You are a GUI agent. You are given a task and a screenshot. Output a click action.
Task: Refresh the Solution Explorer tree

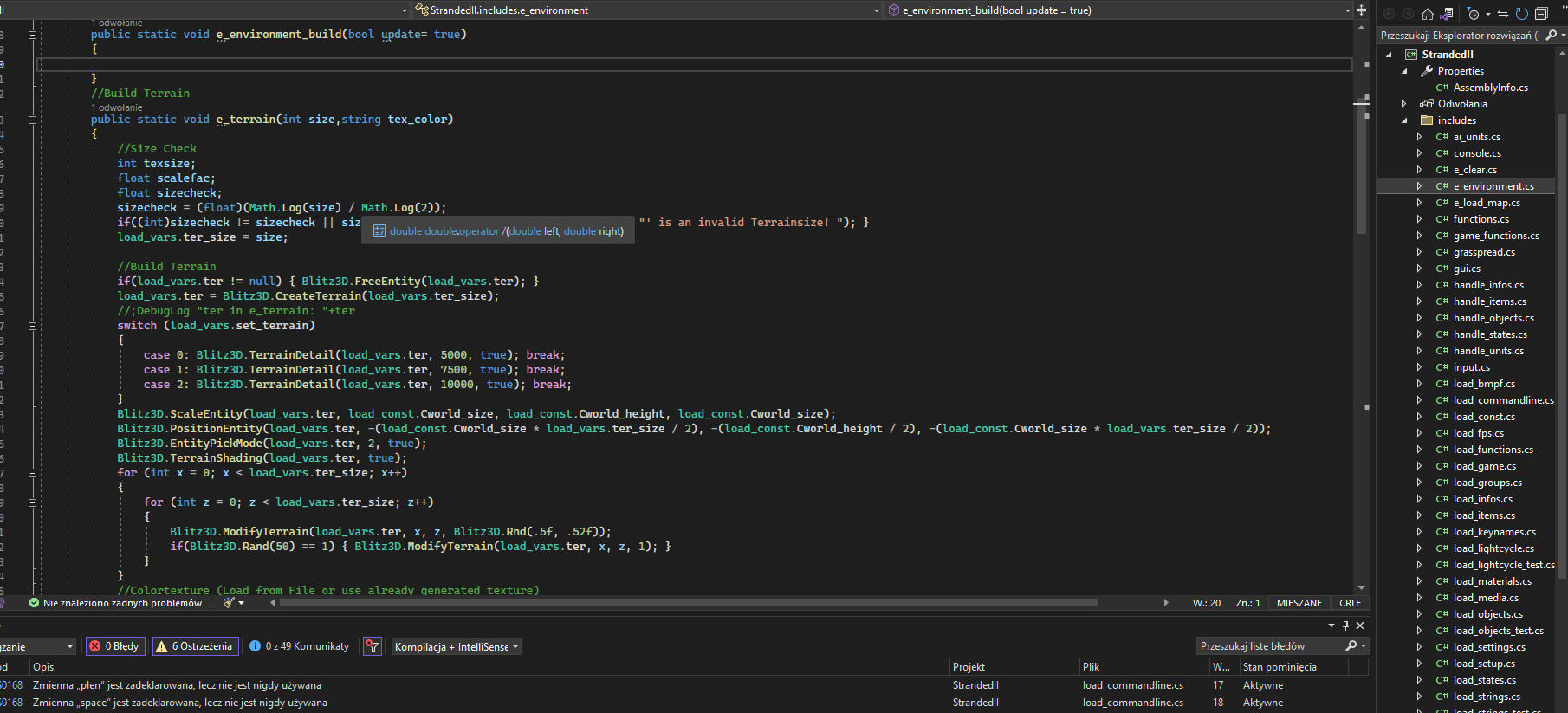click(x=1522, y=14)
